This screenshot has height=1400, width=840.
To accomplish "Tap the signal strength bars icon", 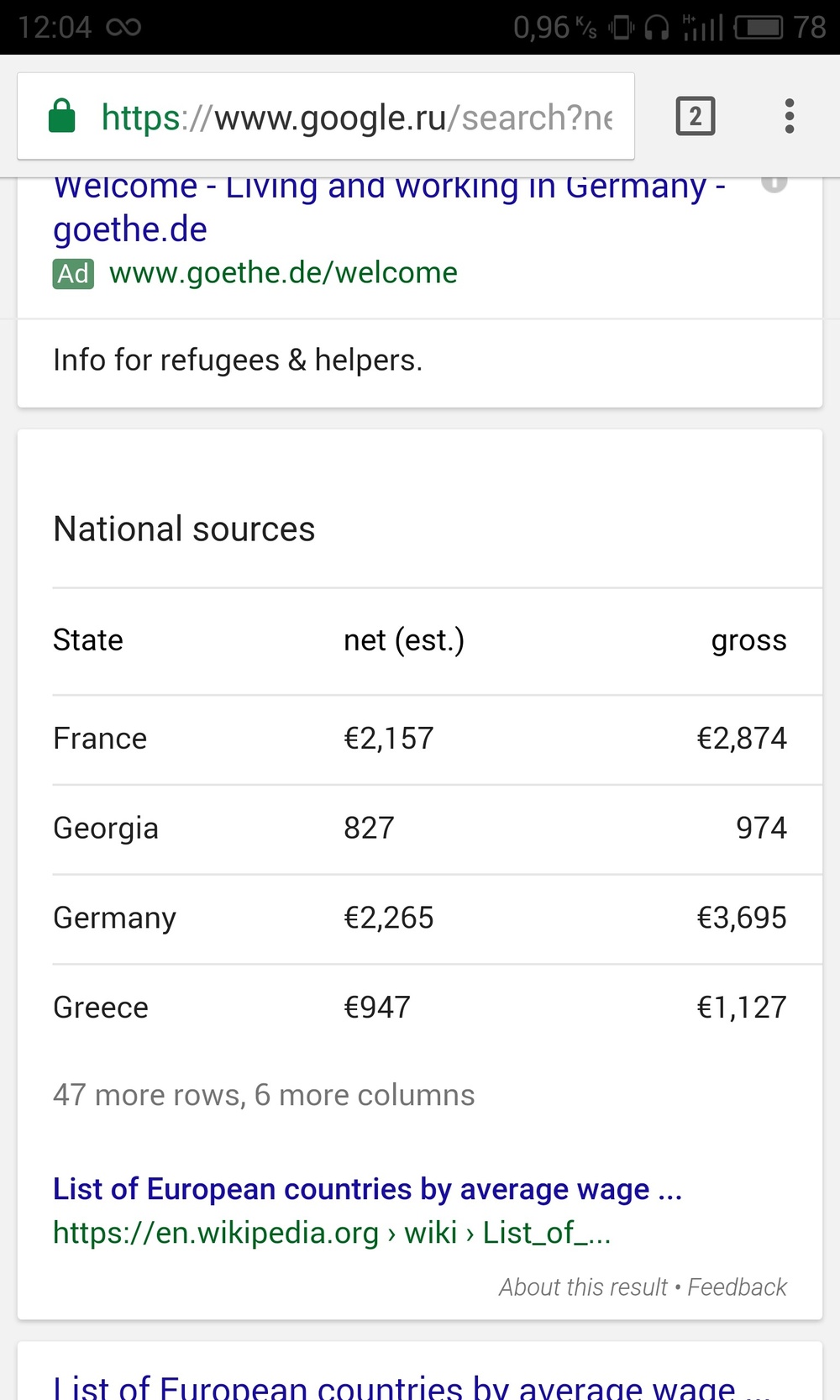I will click(702, 28).
